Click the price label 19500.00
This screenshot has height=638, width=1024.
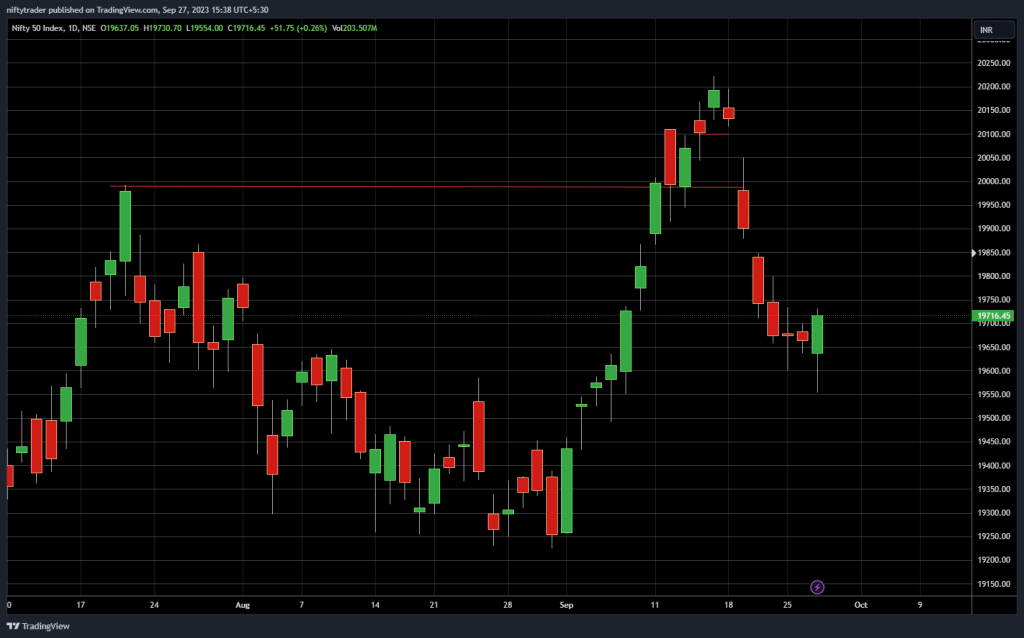point(993,418)
